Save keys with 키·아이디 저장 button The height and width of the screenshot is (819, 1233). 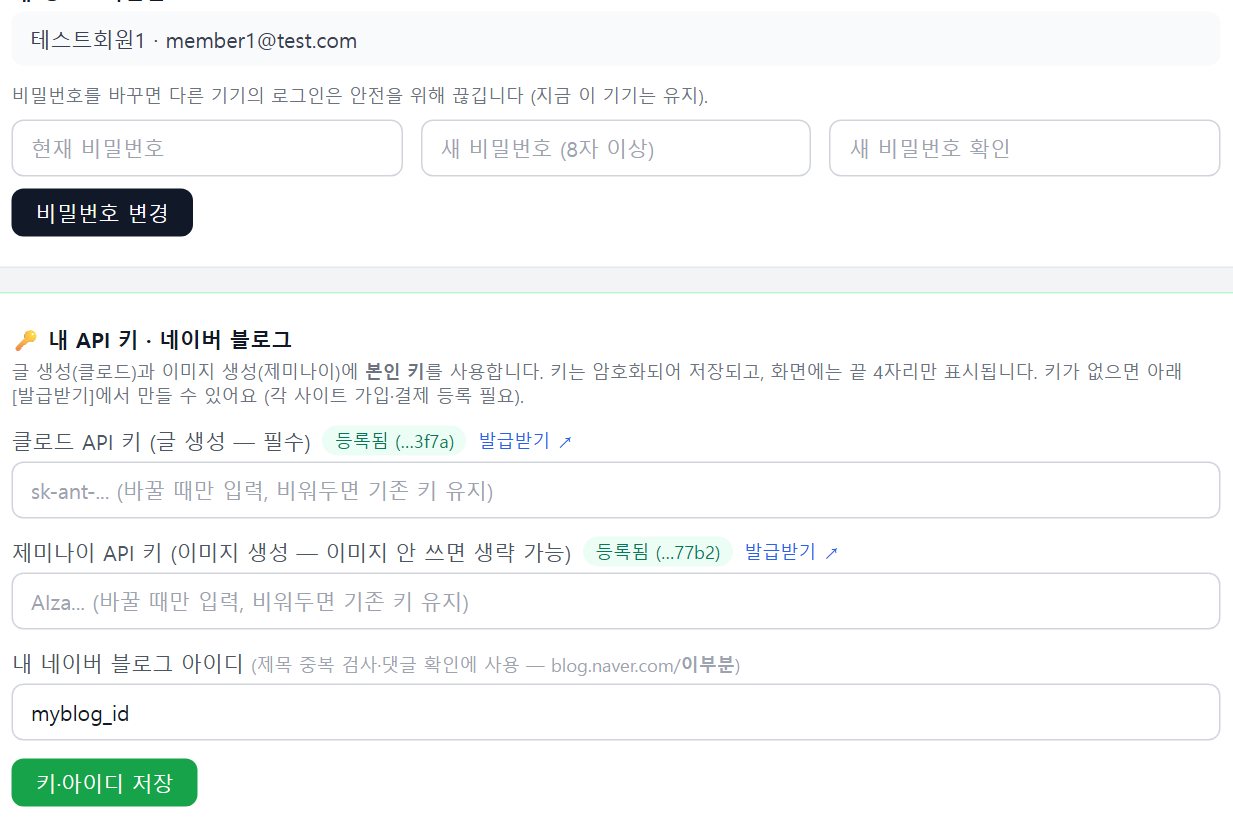point(104,782)
